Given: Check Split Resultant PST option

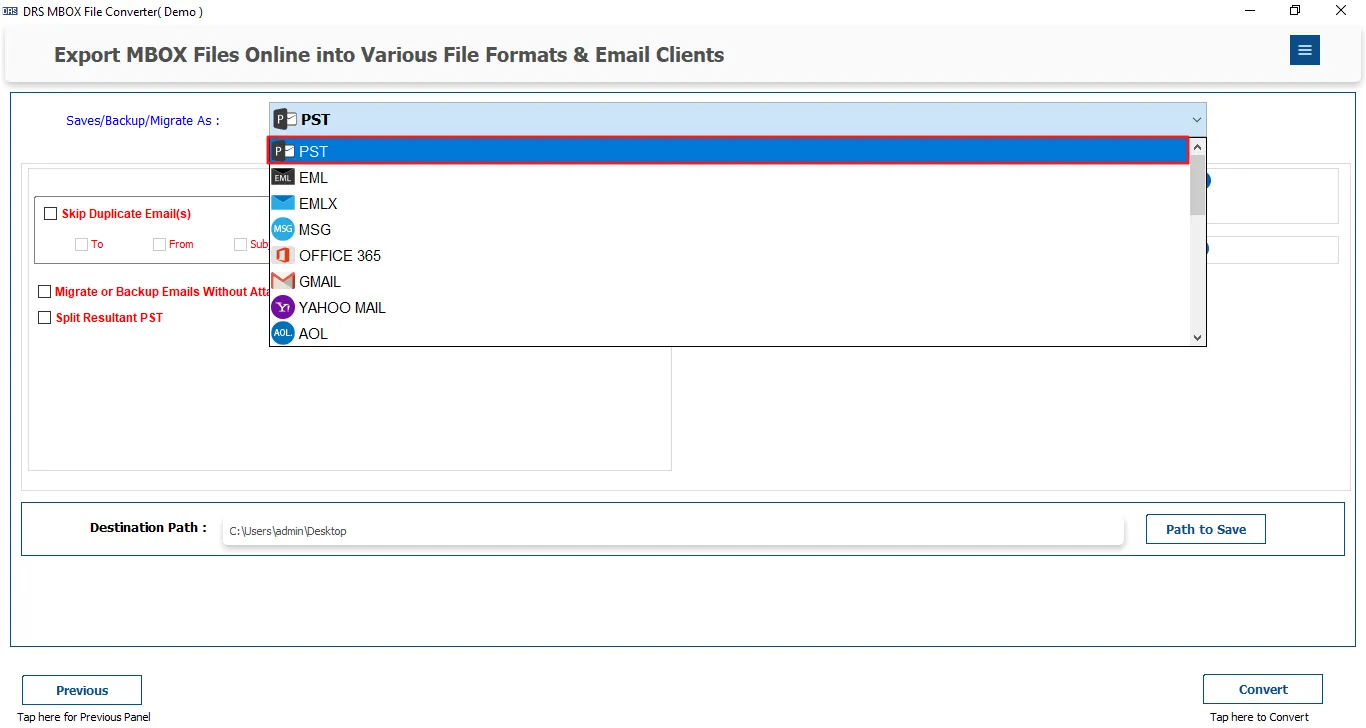Looking at the screenshot, I should point(44,318).
